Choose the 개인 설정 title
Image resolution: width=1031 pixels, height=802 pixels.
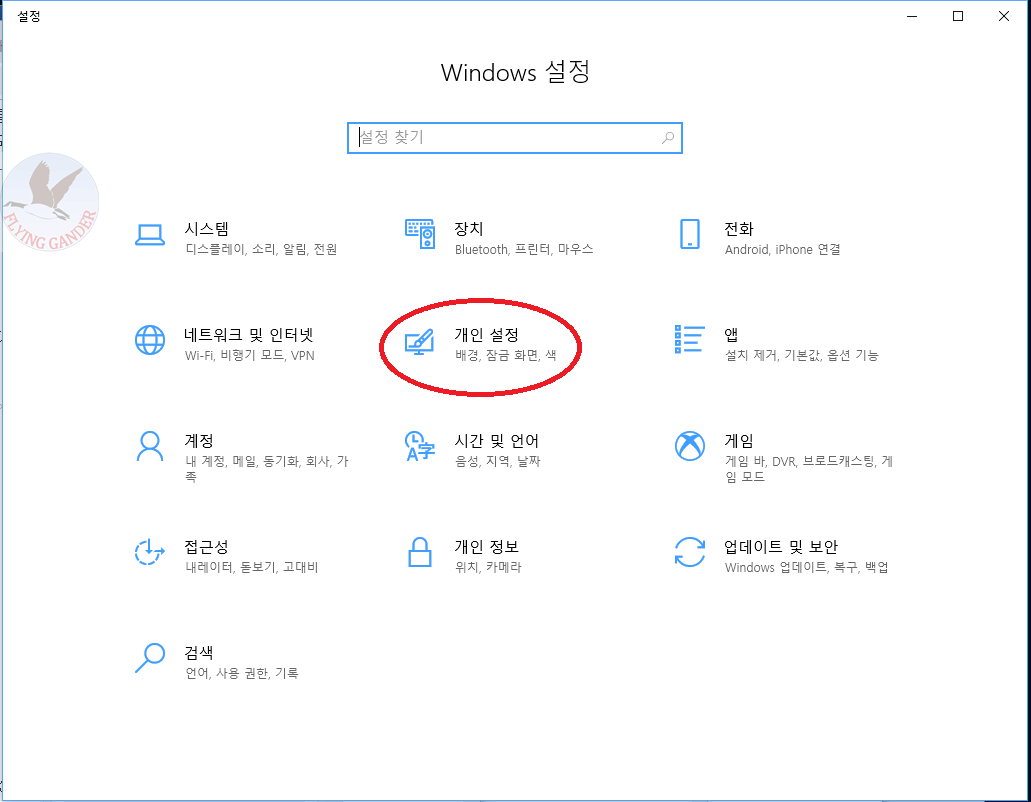487,335
